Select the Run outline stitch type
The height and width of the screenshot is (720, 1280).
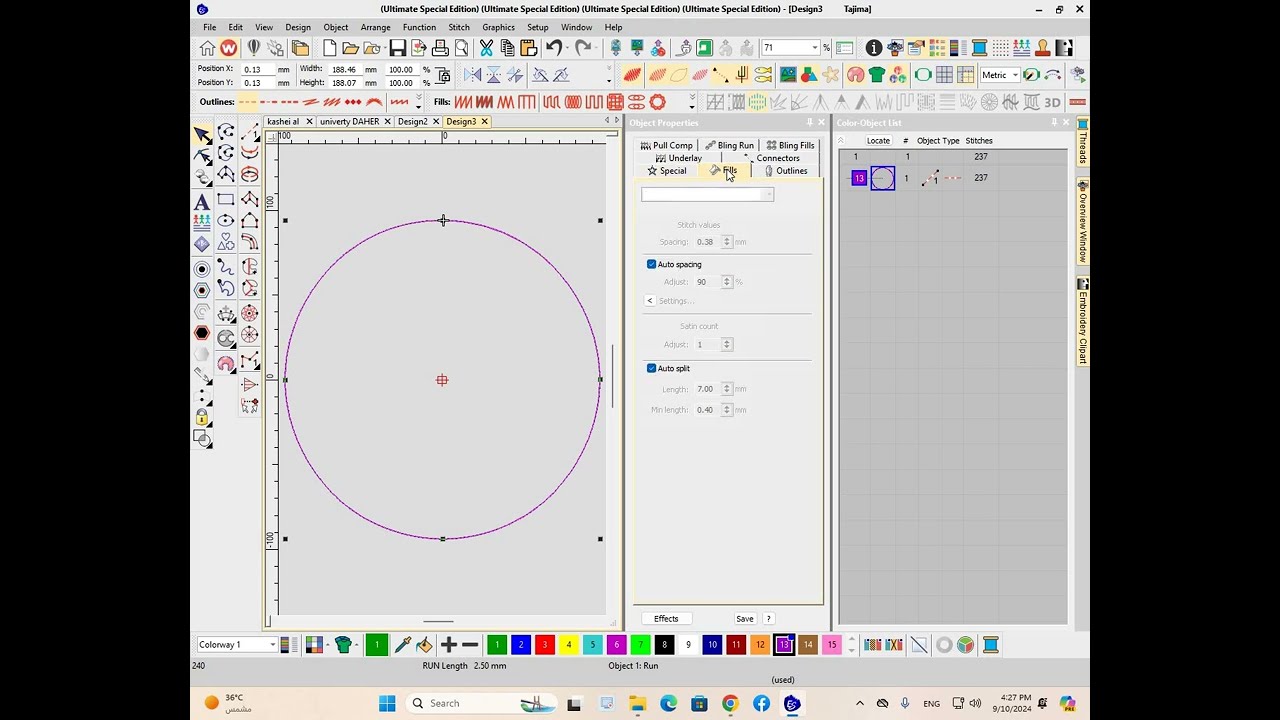point(249,102)
